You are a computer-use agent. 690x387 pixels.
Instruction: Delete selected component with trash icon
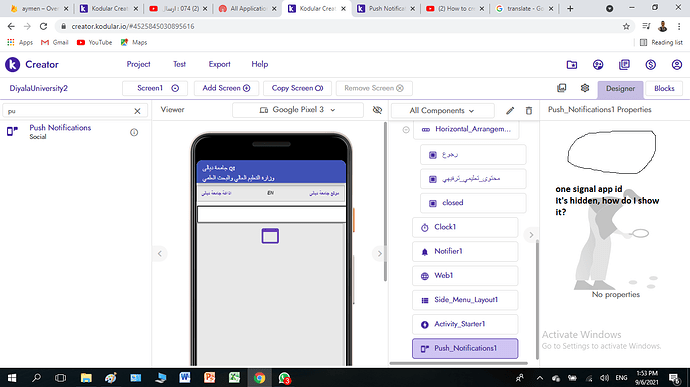coord(529,111)
